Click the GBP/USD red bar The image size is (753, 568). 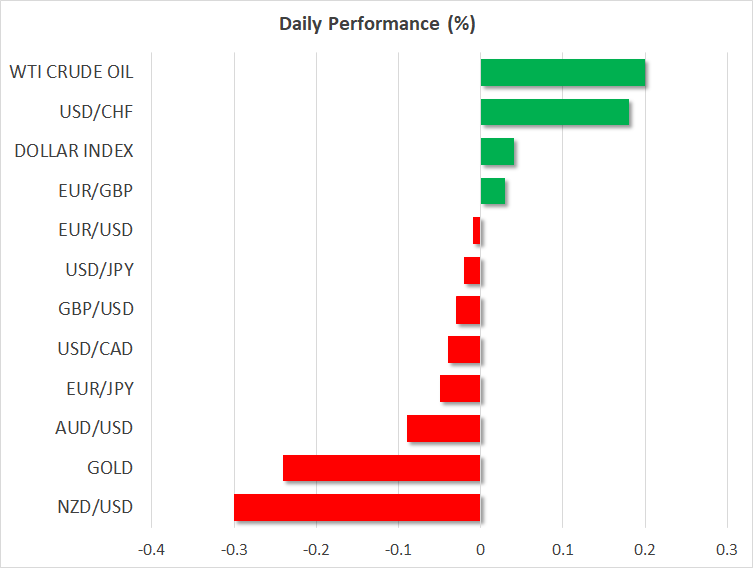[468, 310]
